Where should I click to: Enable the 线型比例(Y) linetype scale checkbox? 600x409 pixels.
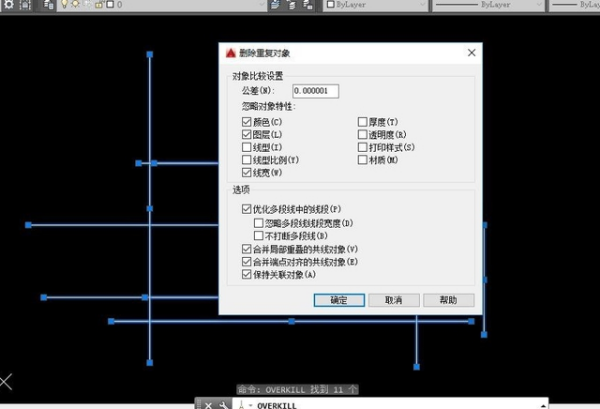coord(246,160)
